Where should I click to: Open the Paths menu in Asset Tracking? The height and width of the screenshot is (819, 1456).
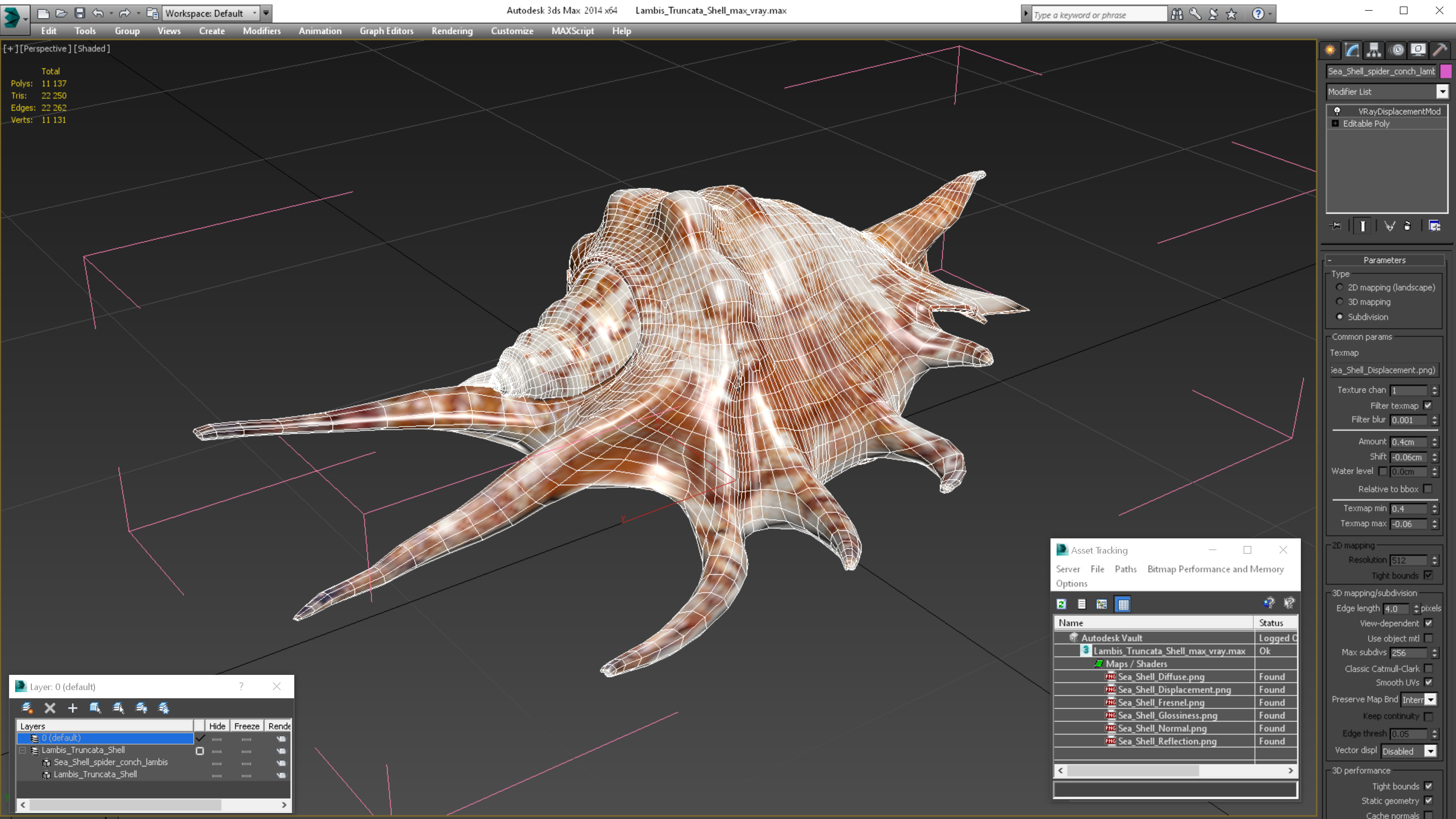click(1125, 569)
